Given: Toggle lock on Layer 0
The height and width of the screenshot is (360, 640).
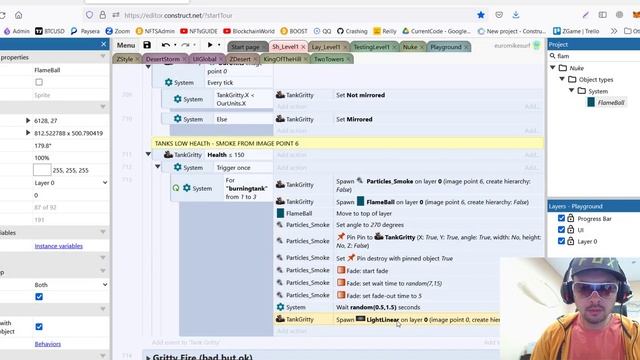Looking at the screenshot, I should [x=571, y=241].
